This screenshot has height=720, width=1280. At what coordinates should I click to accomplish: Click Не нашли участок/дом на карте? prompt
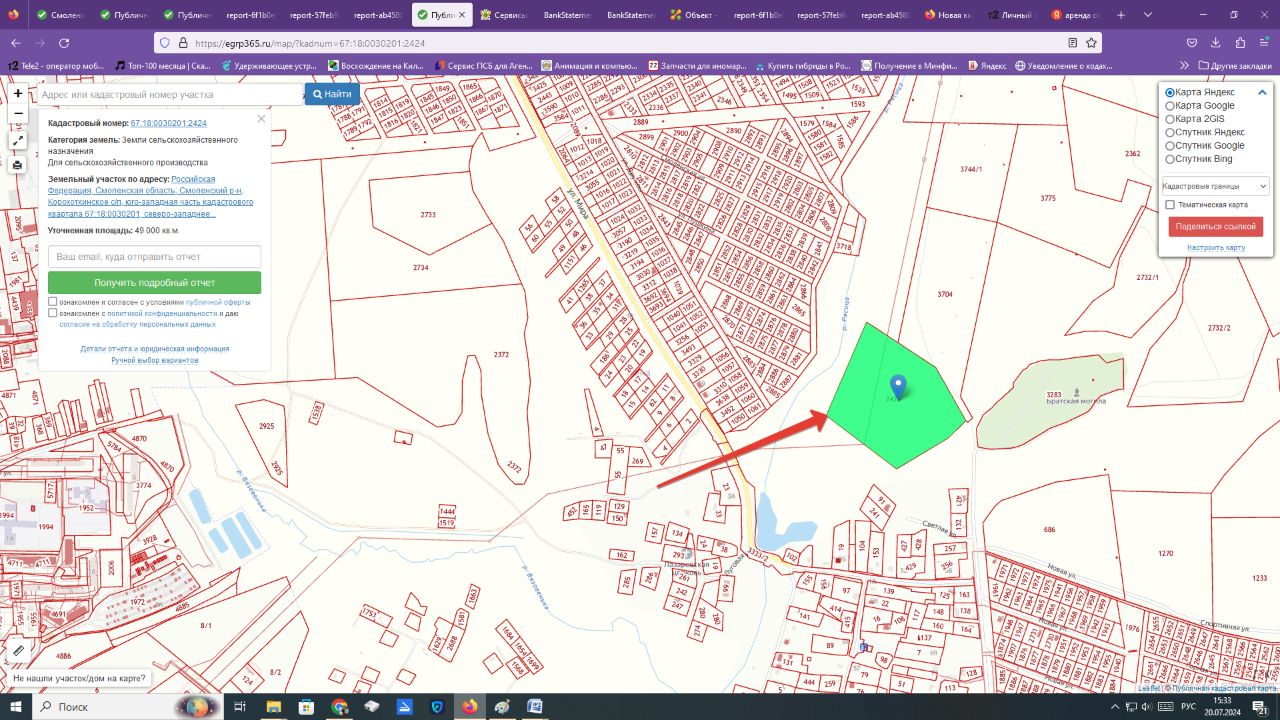tap(79, 678)
